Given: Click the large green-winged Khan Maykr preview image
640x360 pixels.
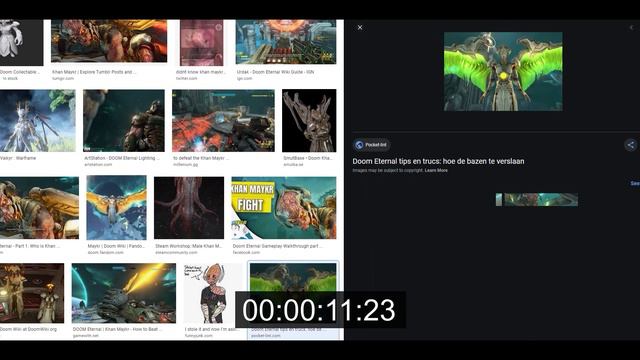Looking at the screenshot, I should point(503,71).
